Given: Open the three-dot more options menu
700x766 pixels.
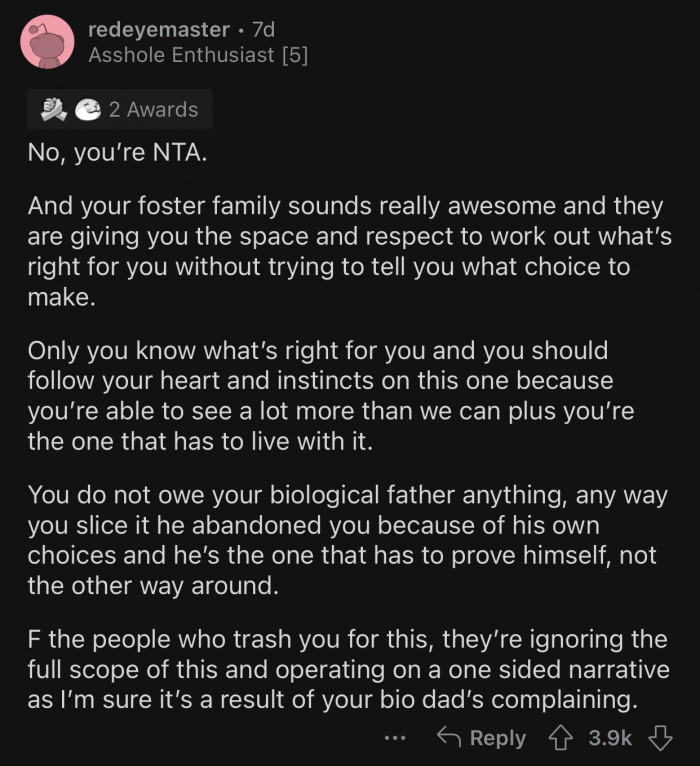Looking at the screenshot, I should pyautogui.click(x=395, y=738).
